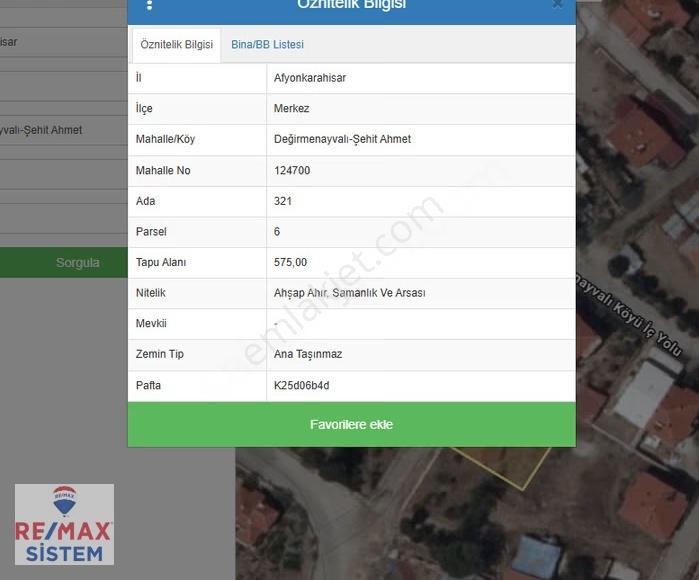Click the Mahalle No row label
The width and height of the screenshot is (699, 580).
(x=163, y=171)
